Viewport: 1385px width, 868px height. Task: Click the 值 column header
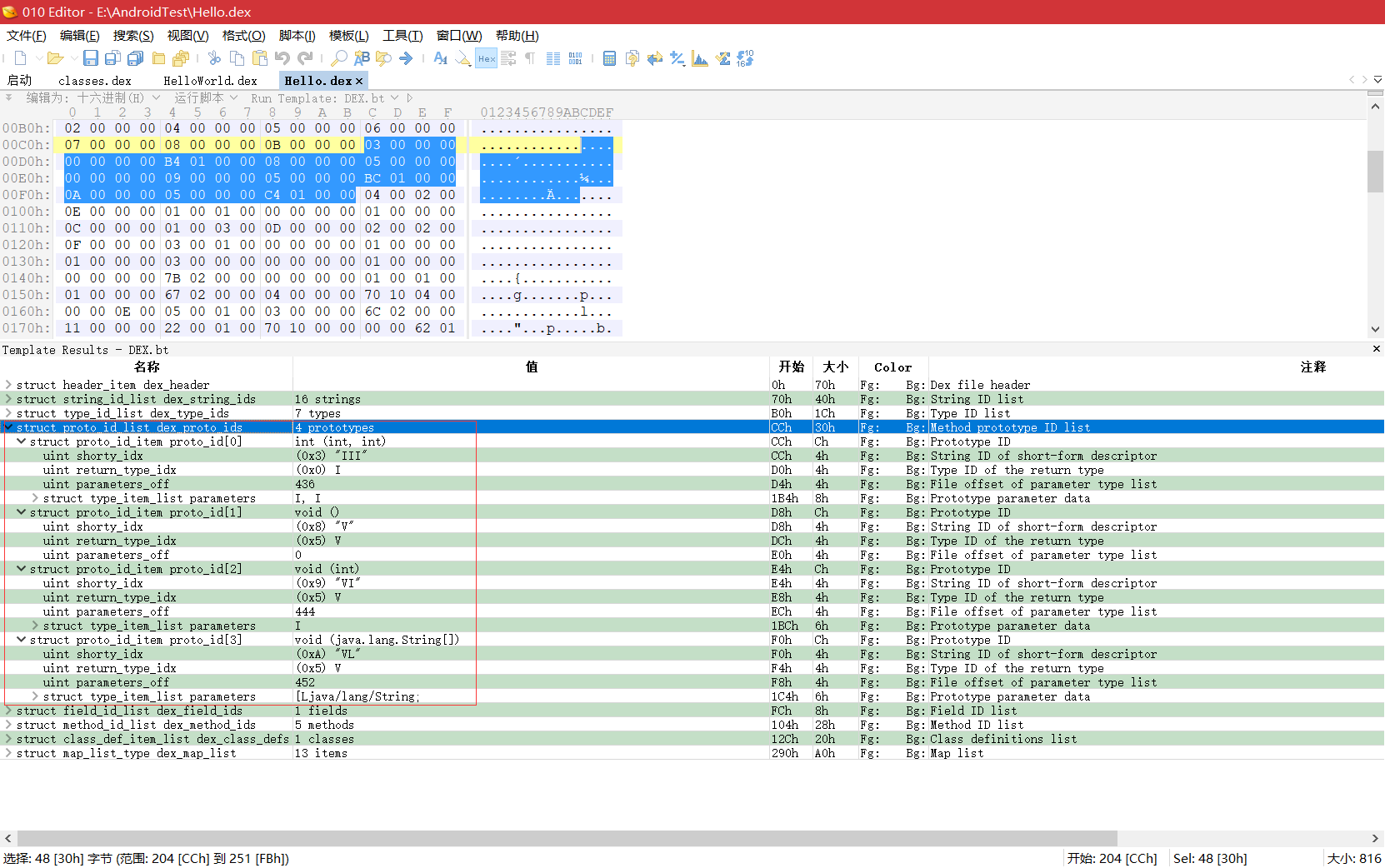point(532,367)
